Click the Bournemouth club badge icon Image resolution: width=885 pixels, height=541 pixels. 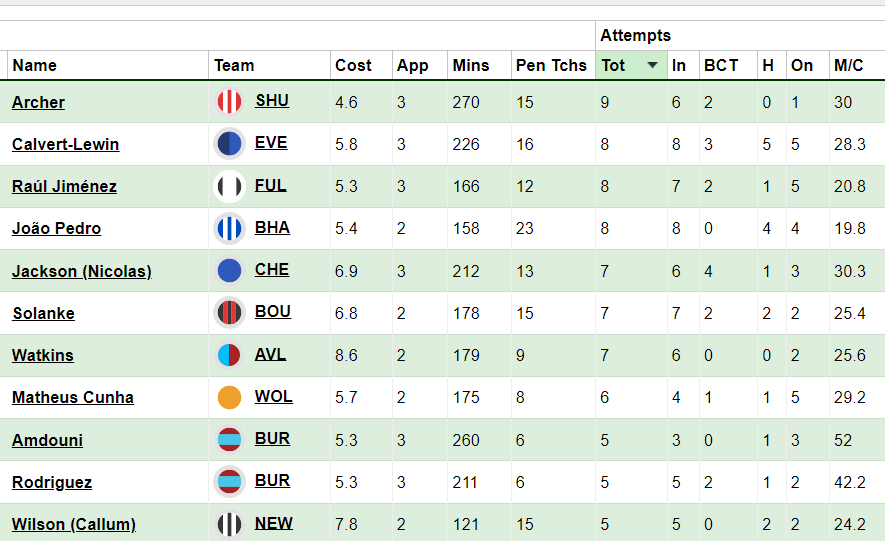pyautogui.click(x=230, y=313)
